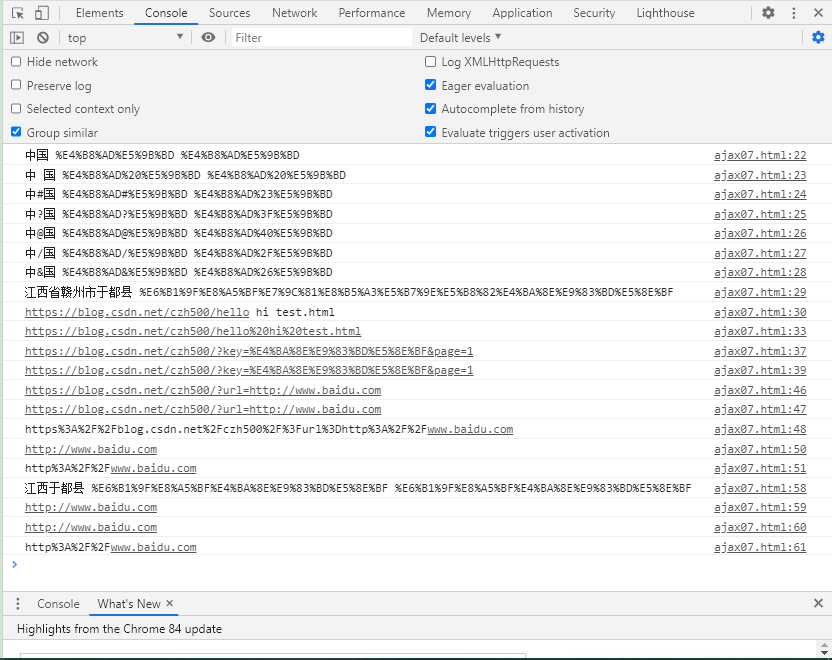Open the top context dropdown

125,36
